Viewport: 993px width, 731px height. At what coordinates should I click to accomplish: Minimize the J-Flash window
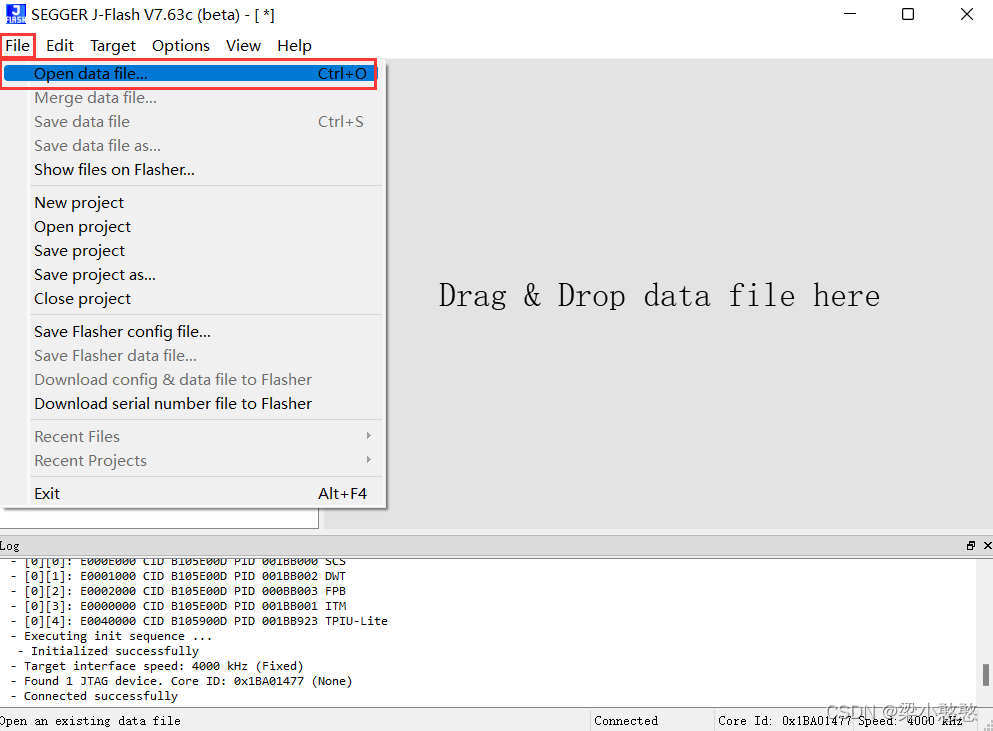pos(850,14)
